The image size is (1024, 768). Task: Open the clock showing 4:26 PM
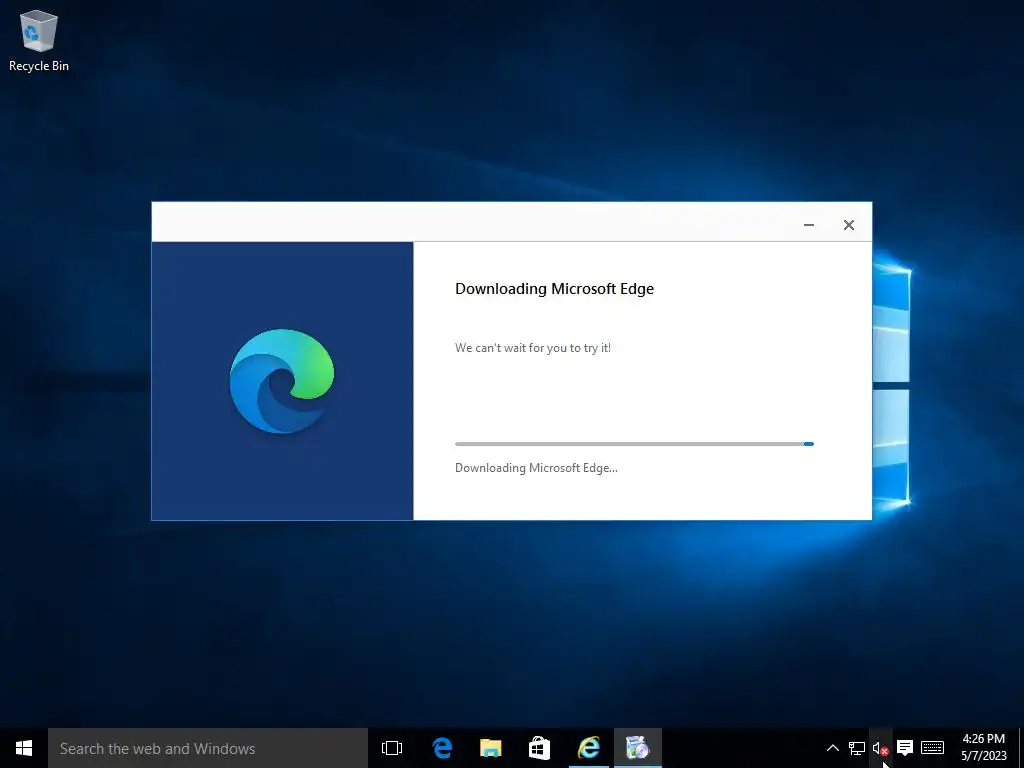(x=984, y=748)
